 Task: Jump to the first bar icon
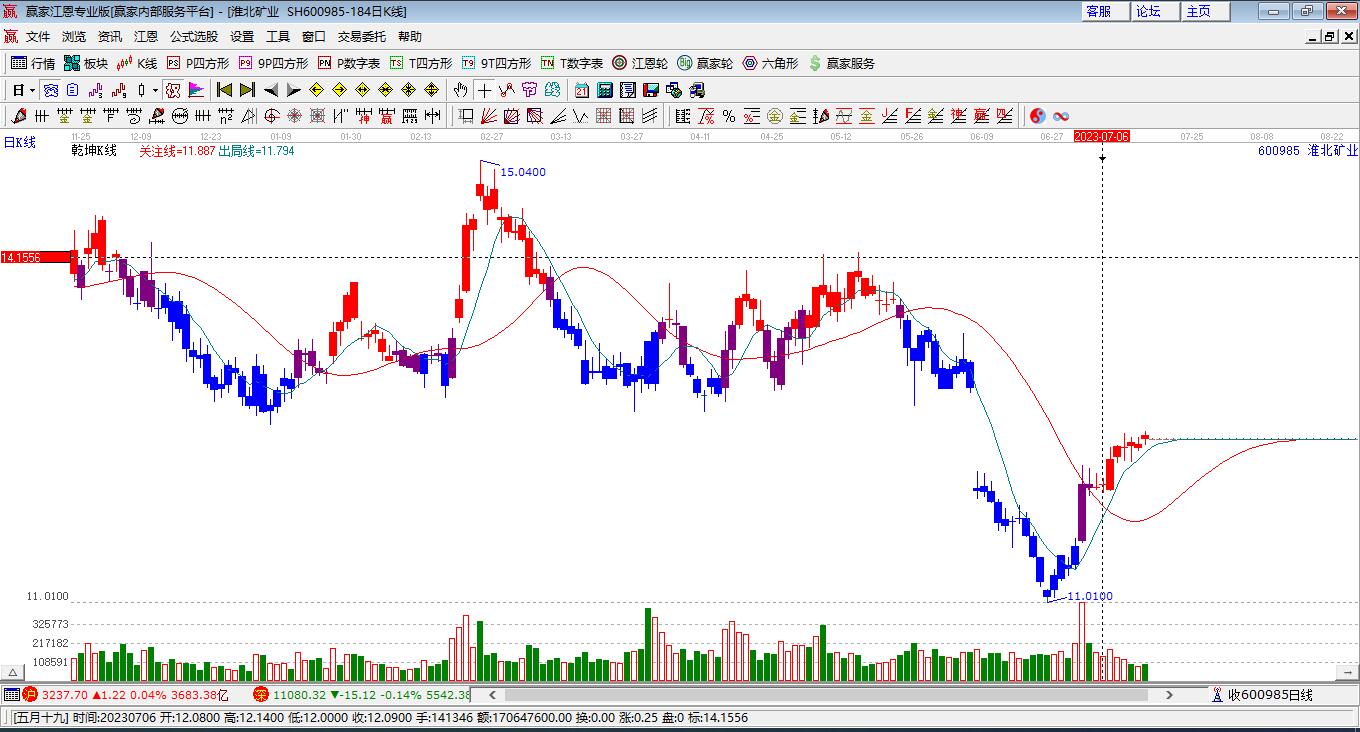point(225,90)
